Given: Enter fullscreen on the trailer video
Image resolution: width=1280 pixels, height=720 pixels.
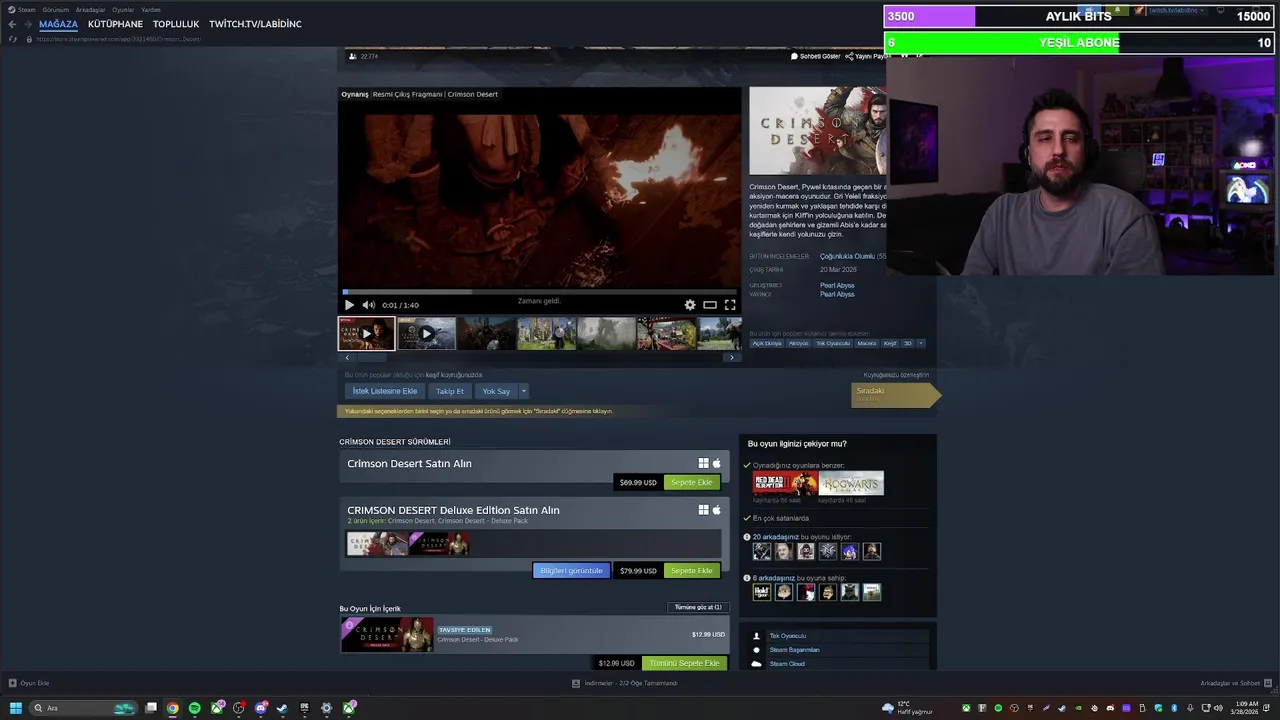Looking at the screenshot, I should click(730, 305).
